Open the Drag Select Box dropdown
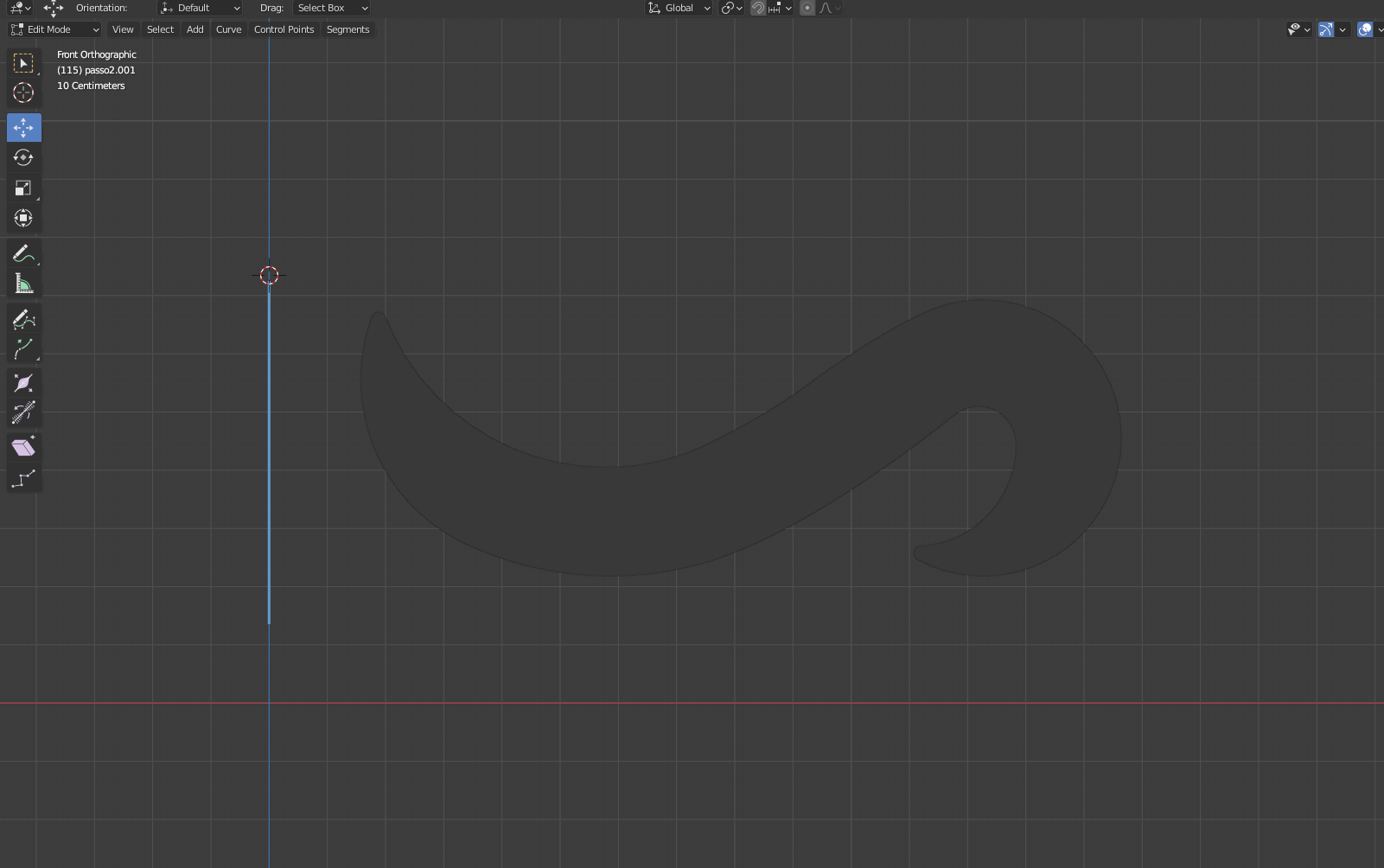The width and height of the screenshot is (1384, 868). click(x=332, y=8)
